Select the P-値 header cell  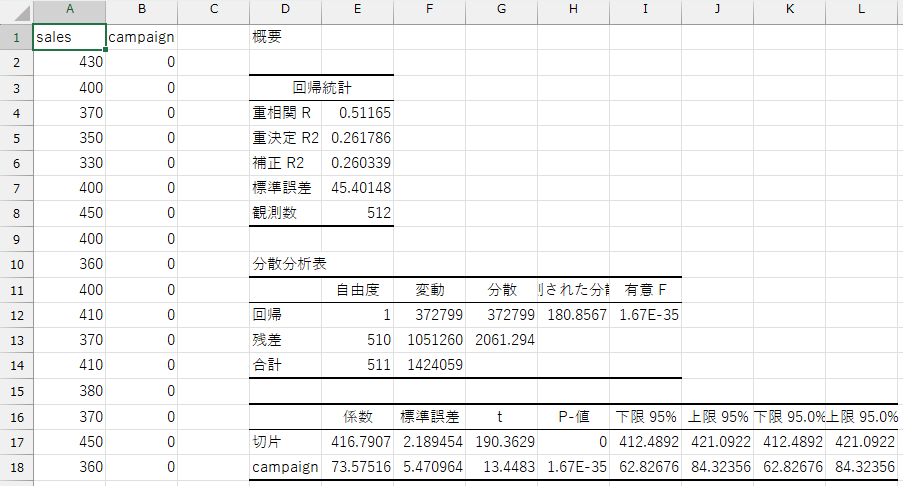tap(573, 415)
